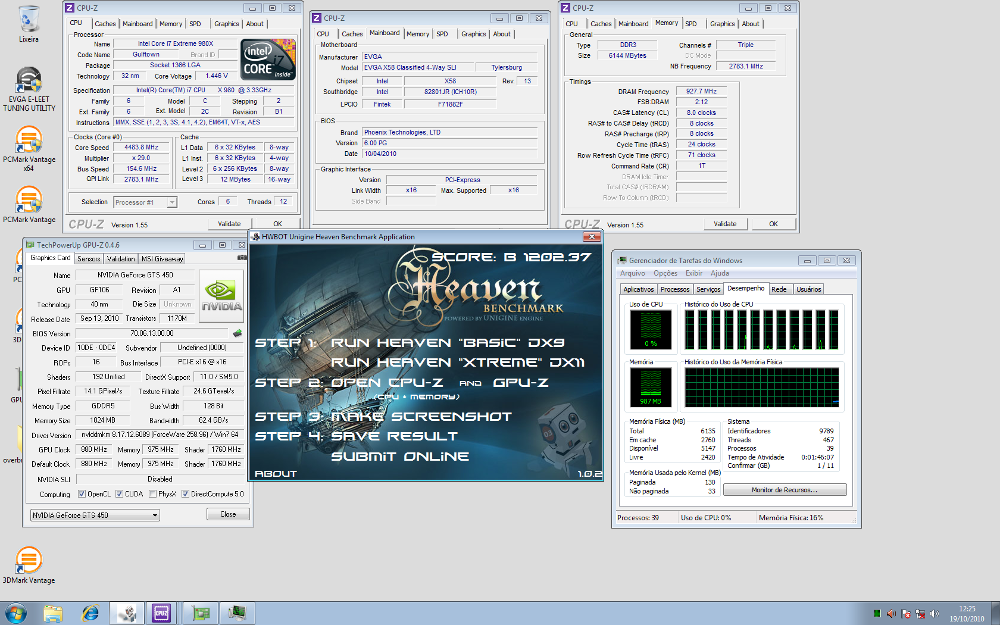Open the Serviços tab in Task Manager
The height and width of the screenshot is (625, 1000).
pyautogui.click(x=708, y=290)
